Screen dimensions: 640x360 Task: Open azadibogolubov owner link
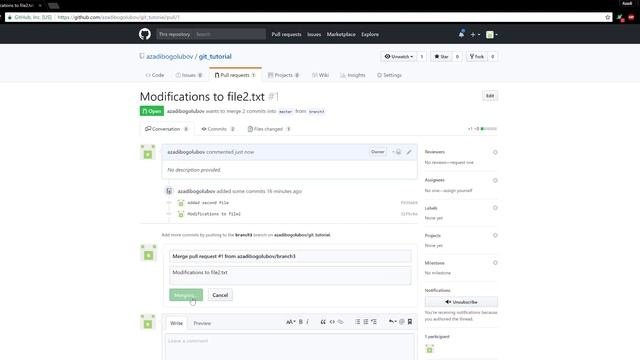pos(169,56)
